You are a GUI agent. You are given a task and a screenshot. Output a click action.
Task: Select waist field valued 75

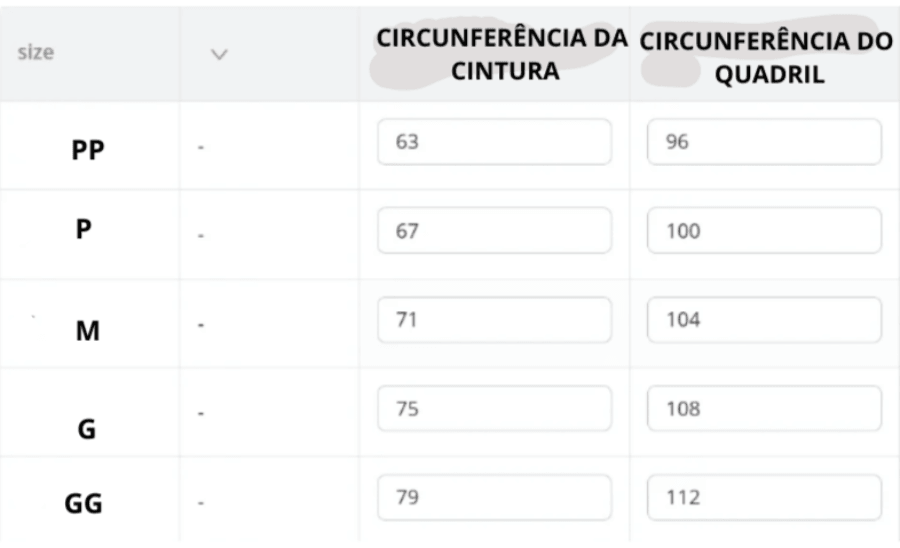pos(494,409)
